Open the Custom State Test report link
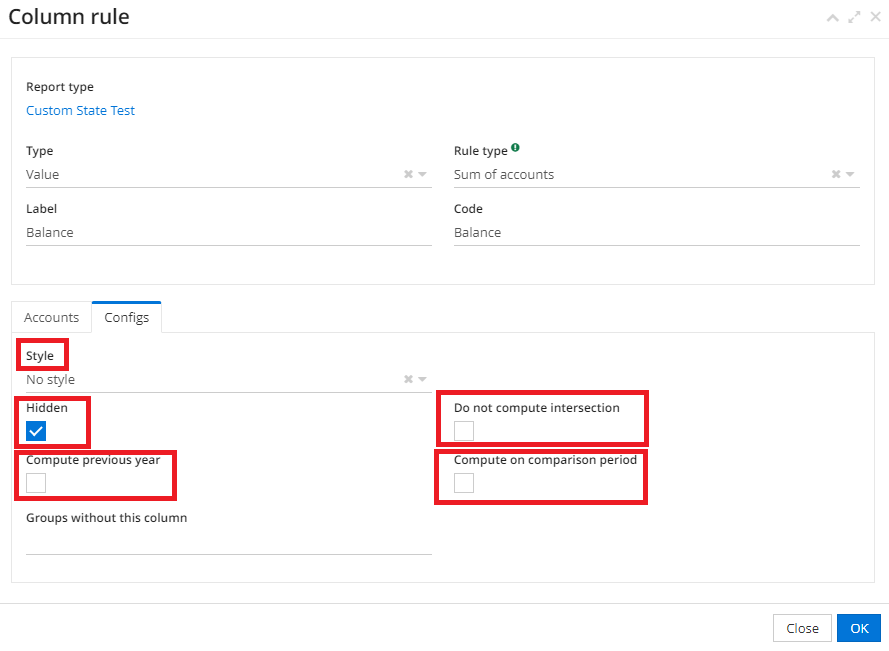889x651 pixels. (81, 111)
